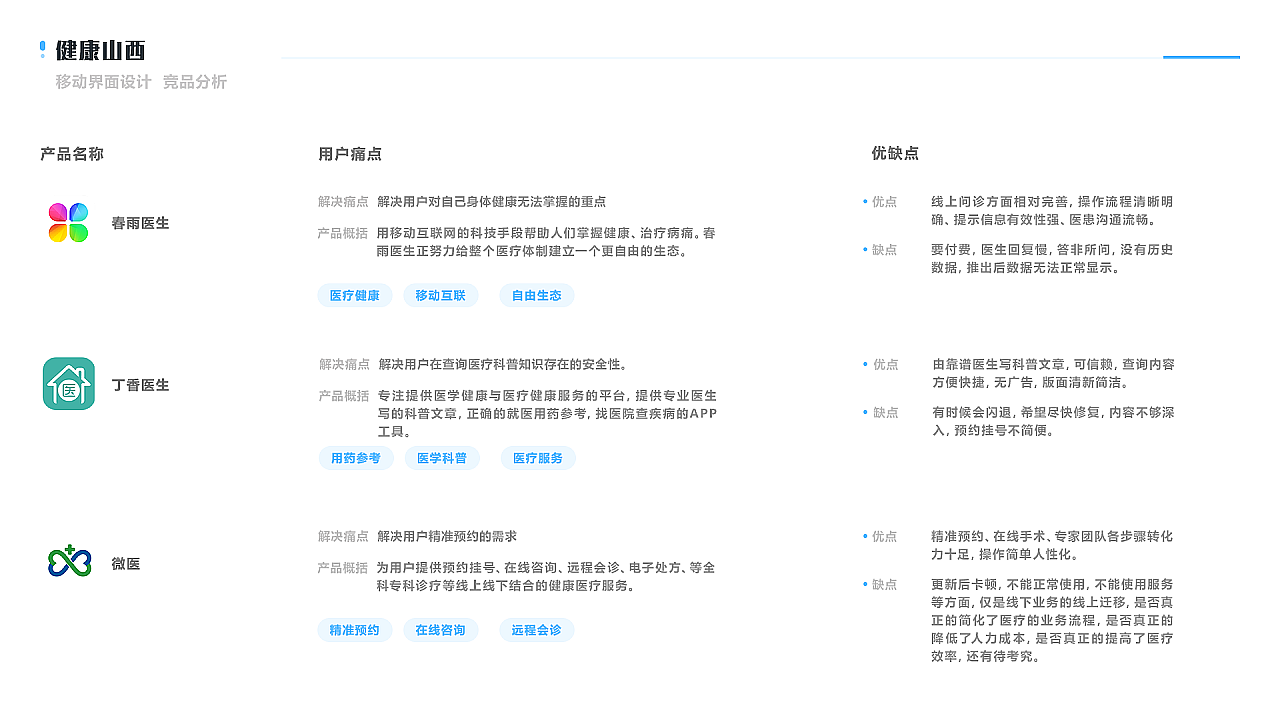Click paragraph starting 专注提供医学健康与医疗健康服务
Screen dimensions: 1280x720
click(547, 414)
